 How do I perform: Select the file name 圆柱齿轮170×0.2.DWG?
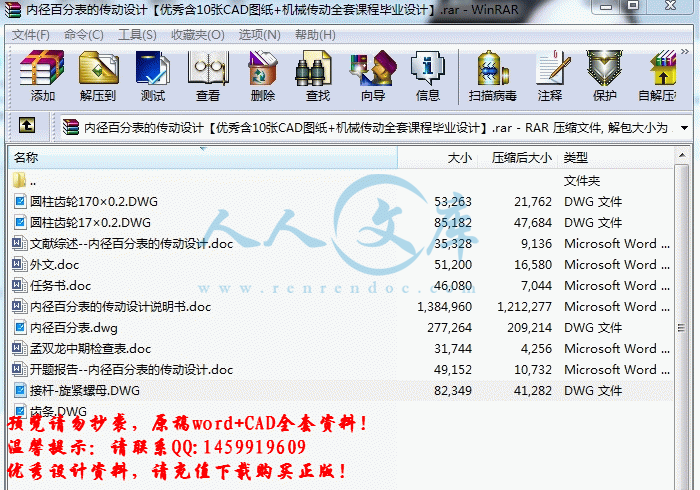click(94, 202)
